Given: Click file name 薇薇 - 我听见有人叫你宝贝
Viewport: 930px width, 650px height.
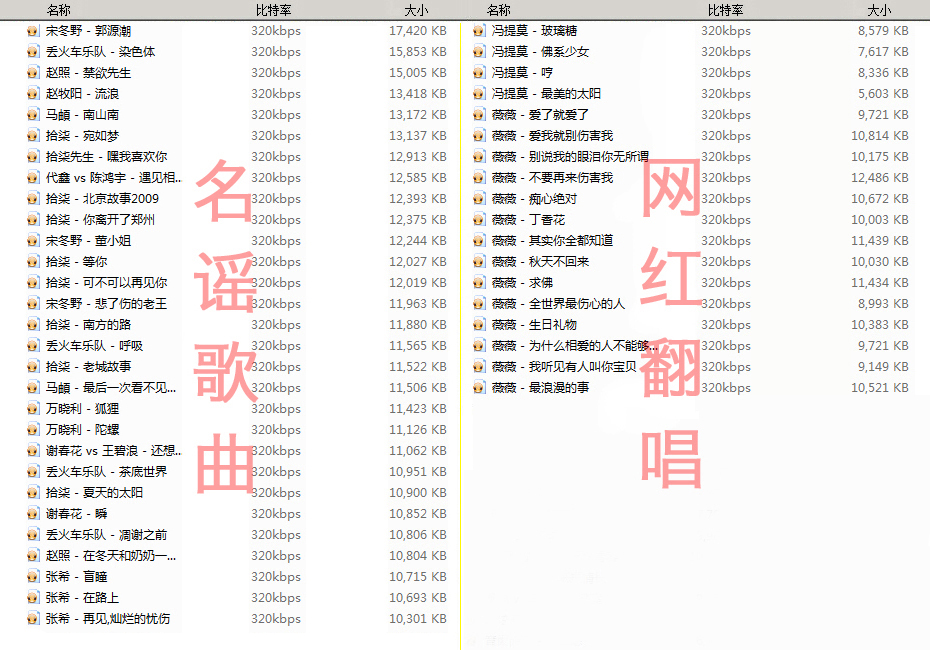Looking at the screenshot, I should click(x=564, y=367).
